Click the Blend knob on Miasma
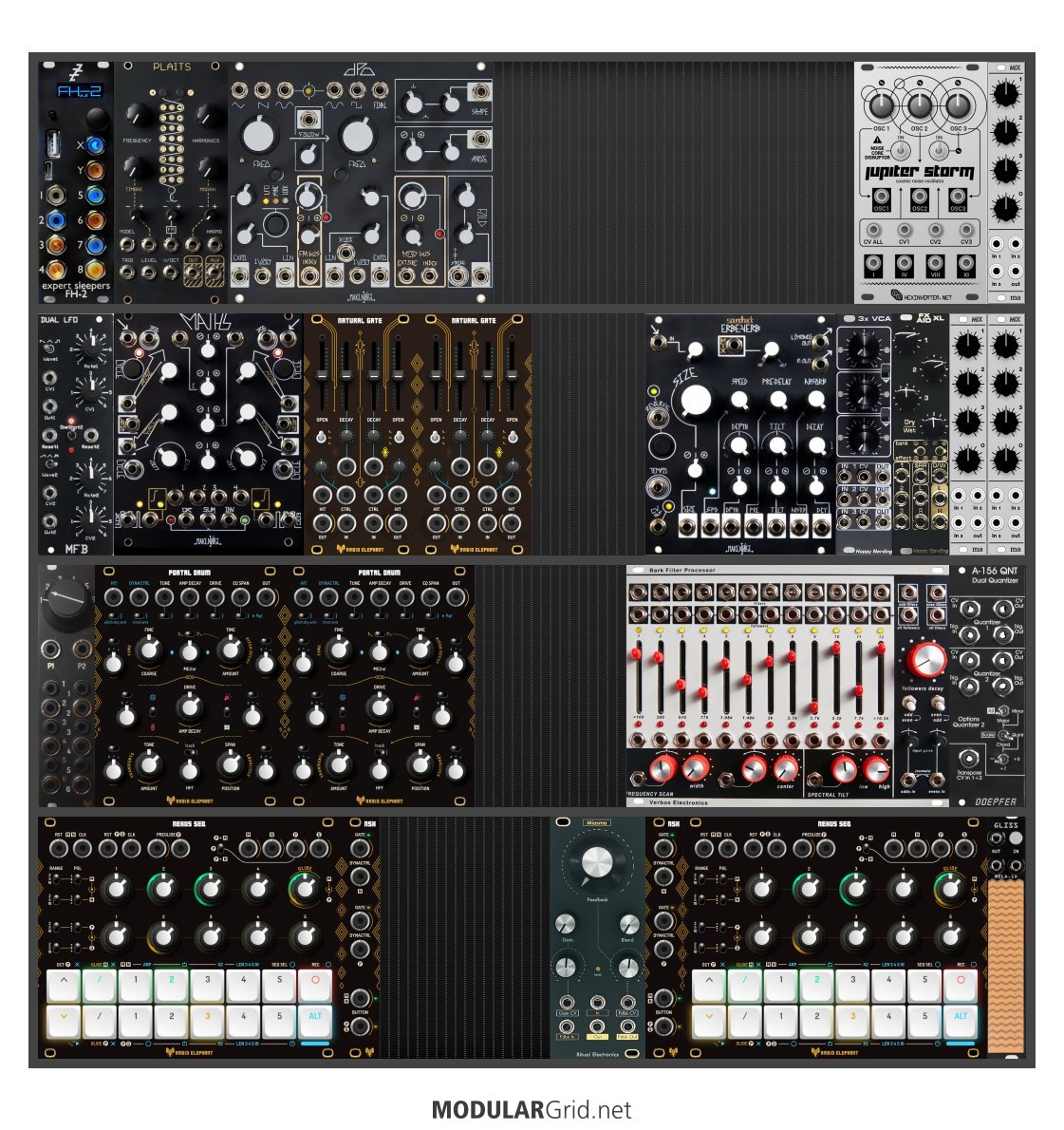 pos(628,925)
